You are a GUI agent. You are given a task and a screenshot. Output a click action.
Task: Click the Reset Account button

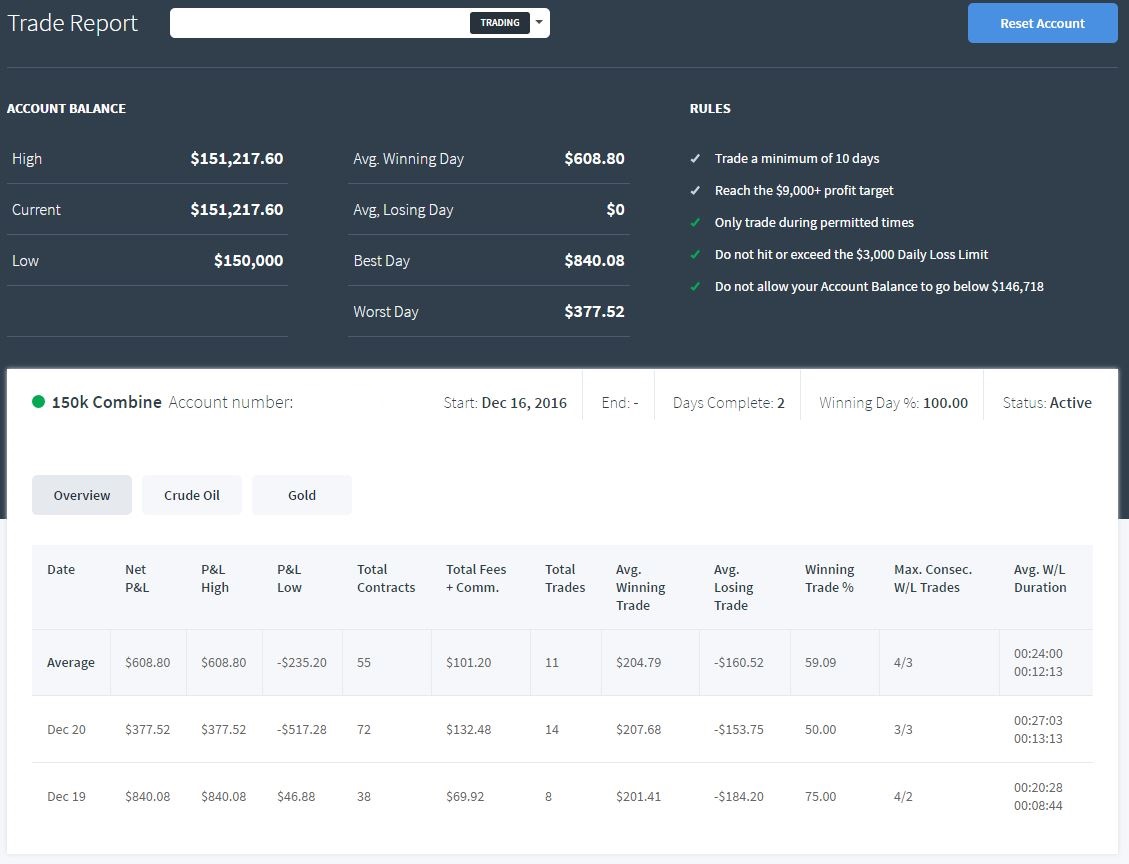coord(1042,23)
